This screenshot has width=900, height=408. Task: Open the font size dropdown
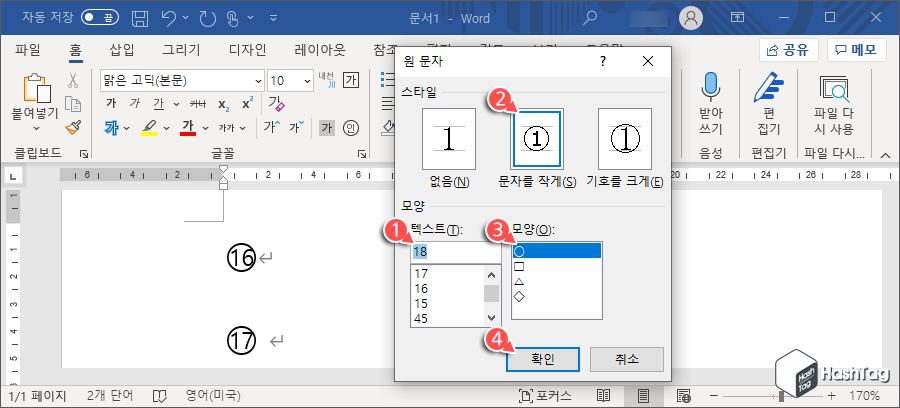pos(307,80)
